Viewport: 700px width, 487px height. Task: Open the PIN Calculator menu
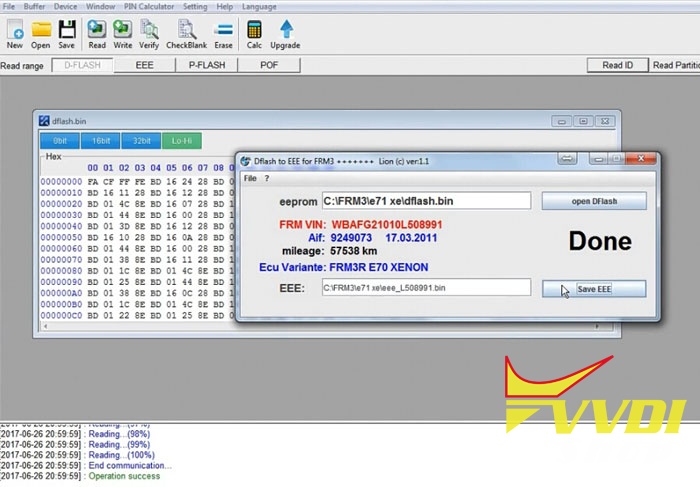click(x=149, y=7)
